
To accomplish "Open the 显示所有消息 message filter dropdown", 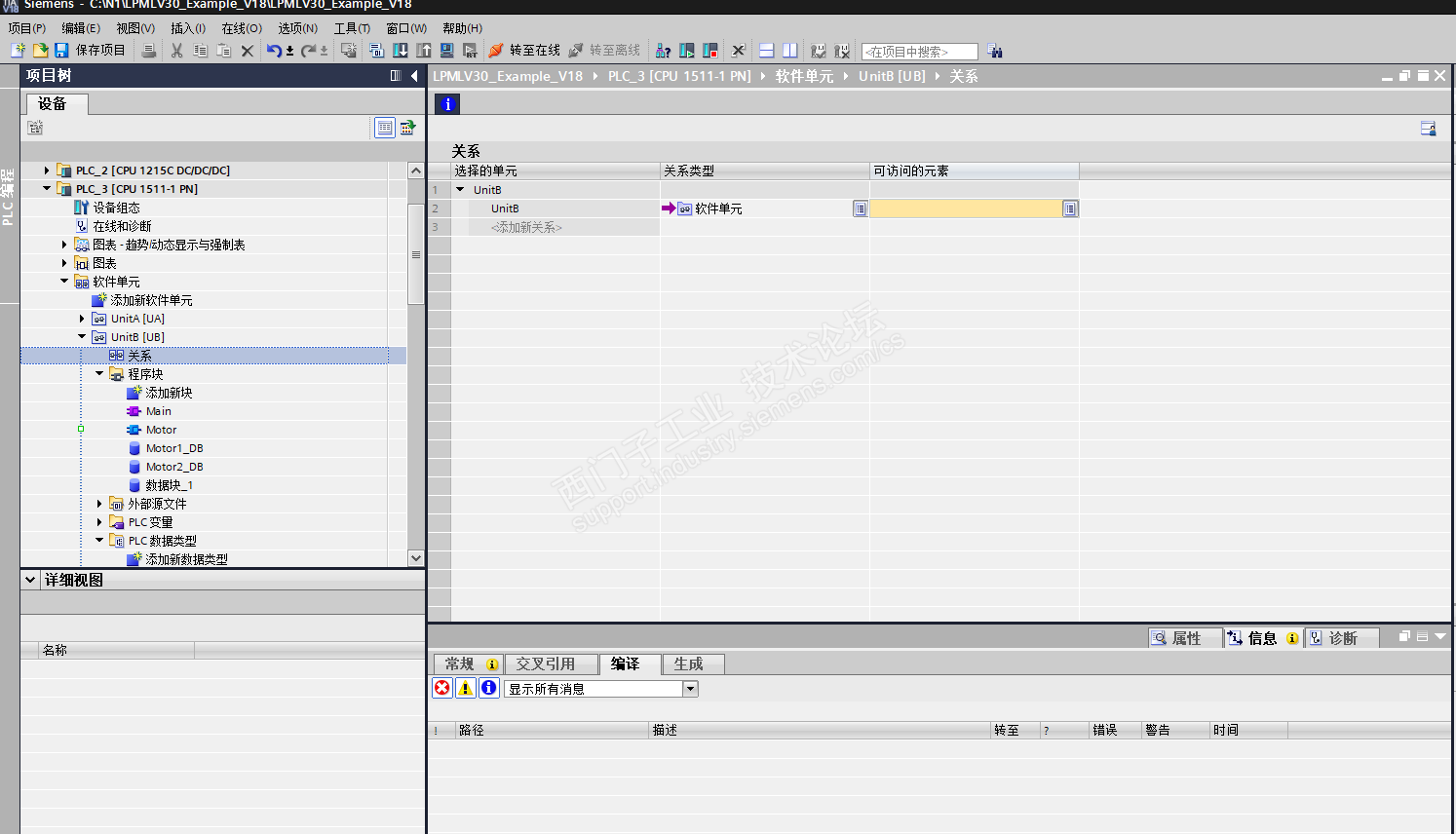I will [x=690, y=689].
